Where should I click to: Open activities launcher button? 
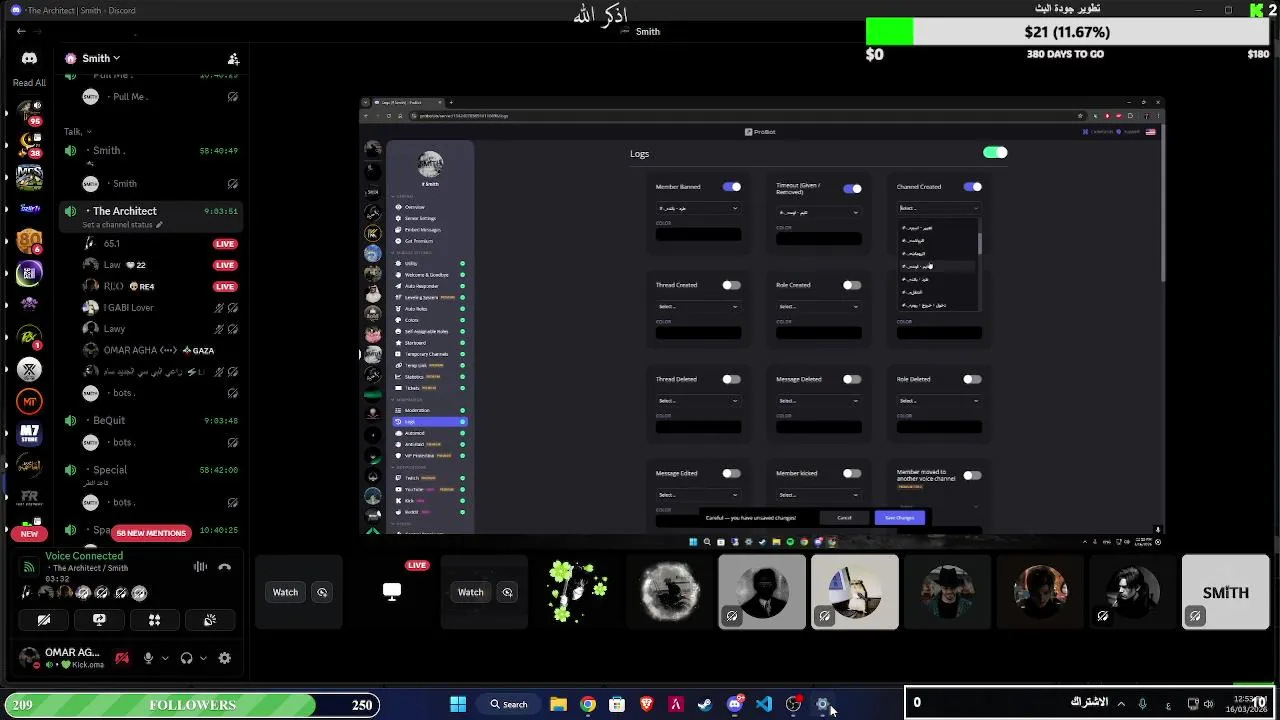coord(154,620)
